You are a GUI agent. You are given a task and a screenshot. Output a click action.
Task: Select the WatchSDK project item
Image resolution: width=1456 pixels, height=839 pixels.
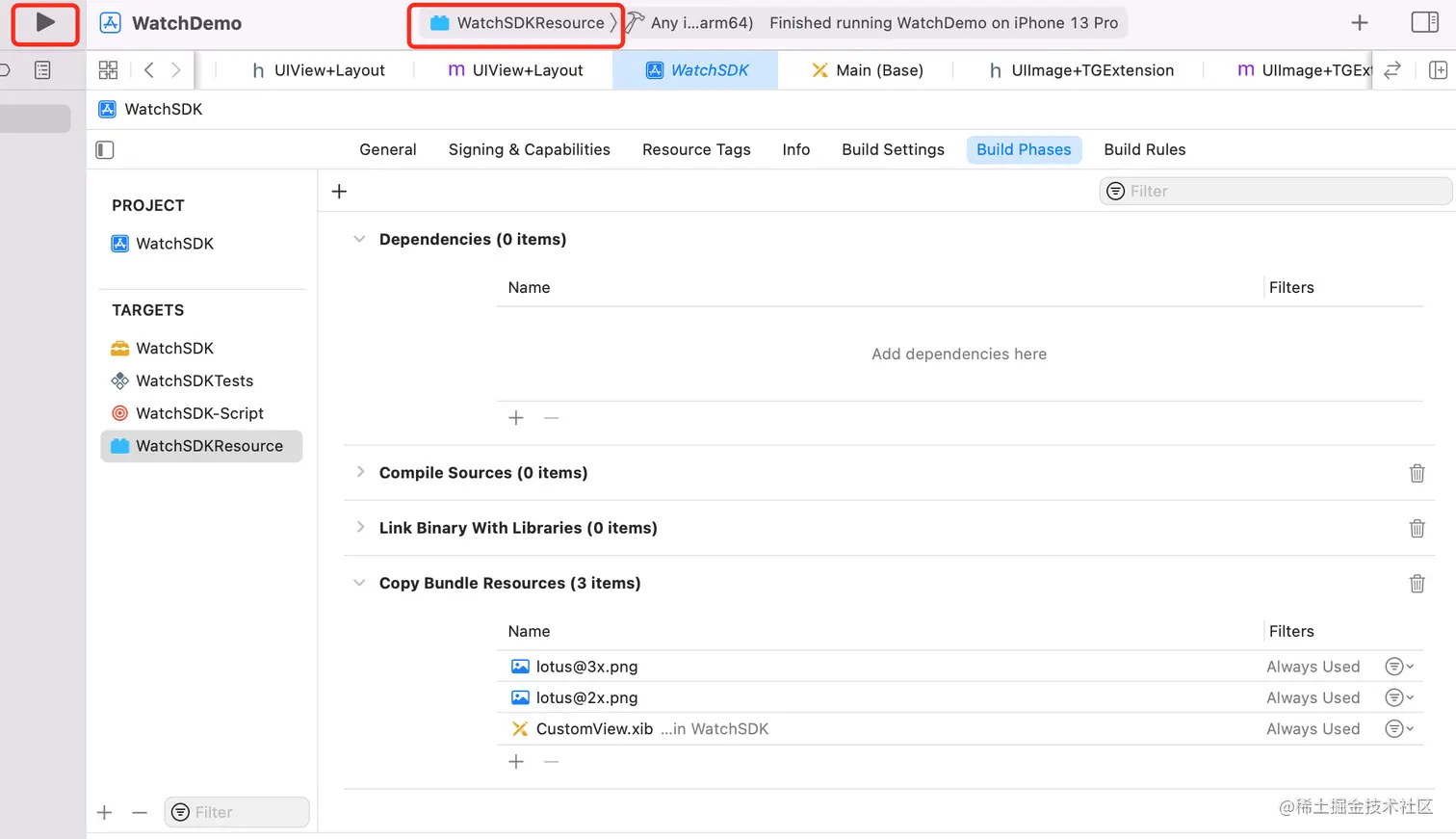tap(163, 244)
